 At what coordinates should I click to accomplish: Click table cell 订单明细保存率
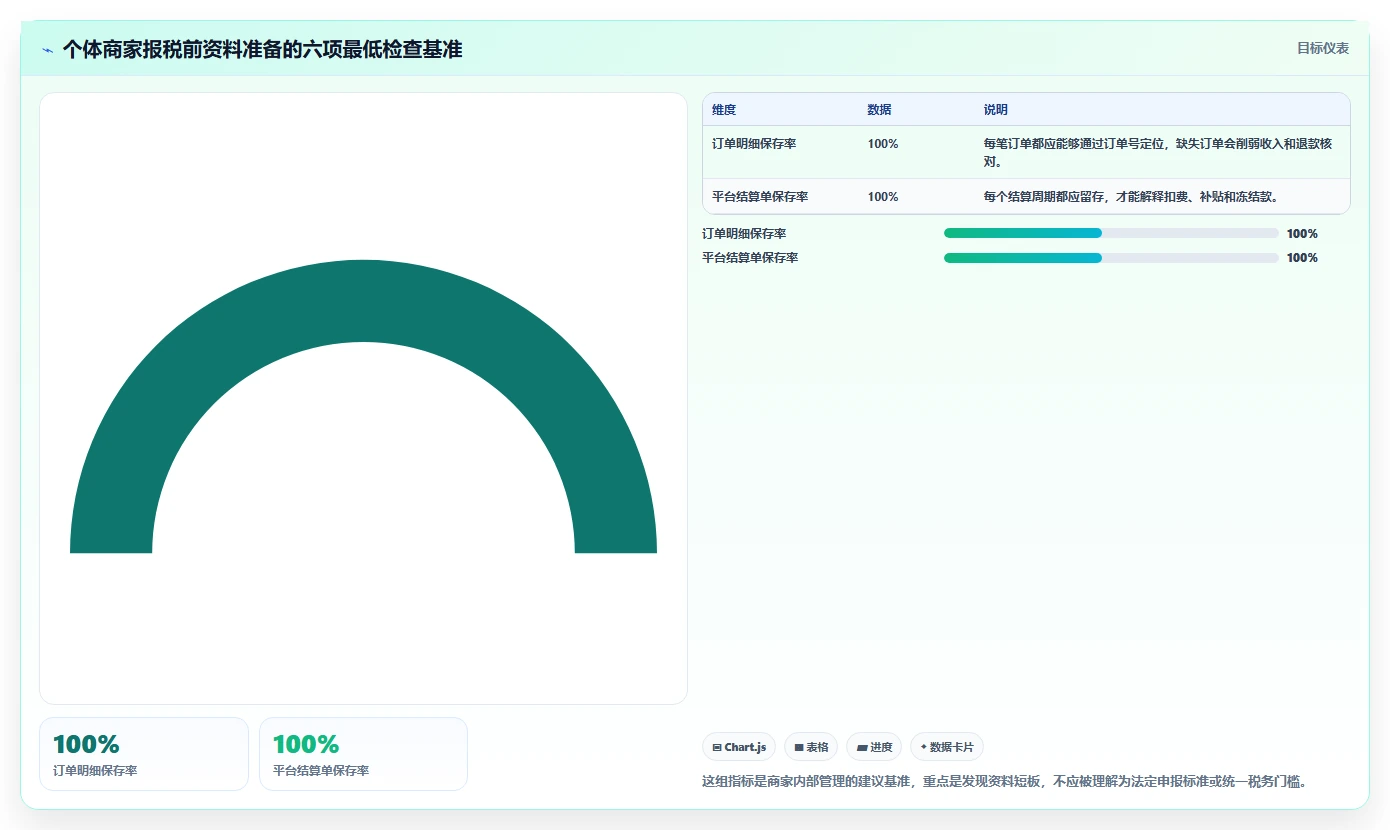(754, 144)
